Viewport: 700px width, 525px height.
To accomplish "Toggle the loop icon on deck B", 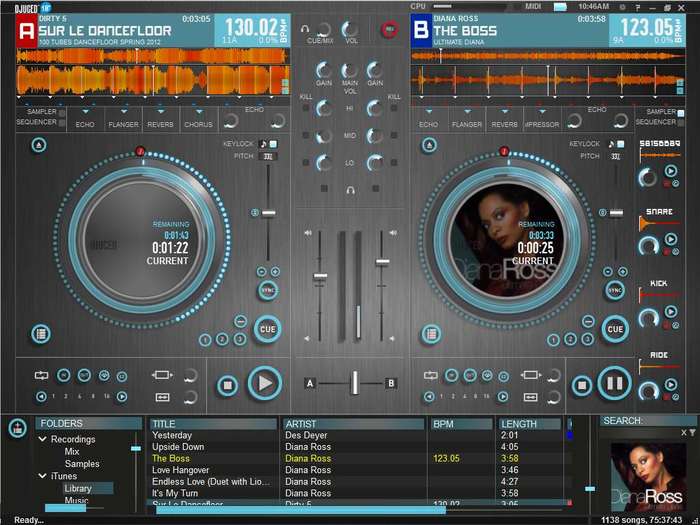I will point(431,375).
